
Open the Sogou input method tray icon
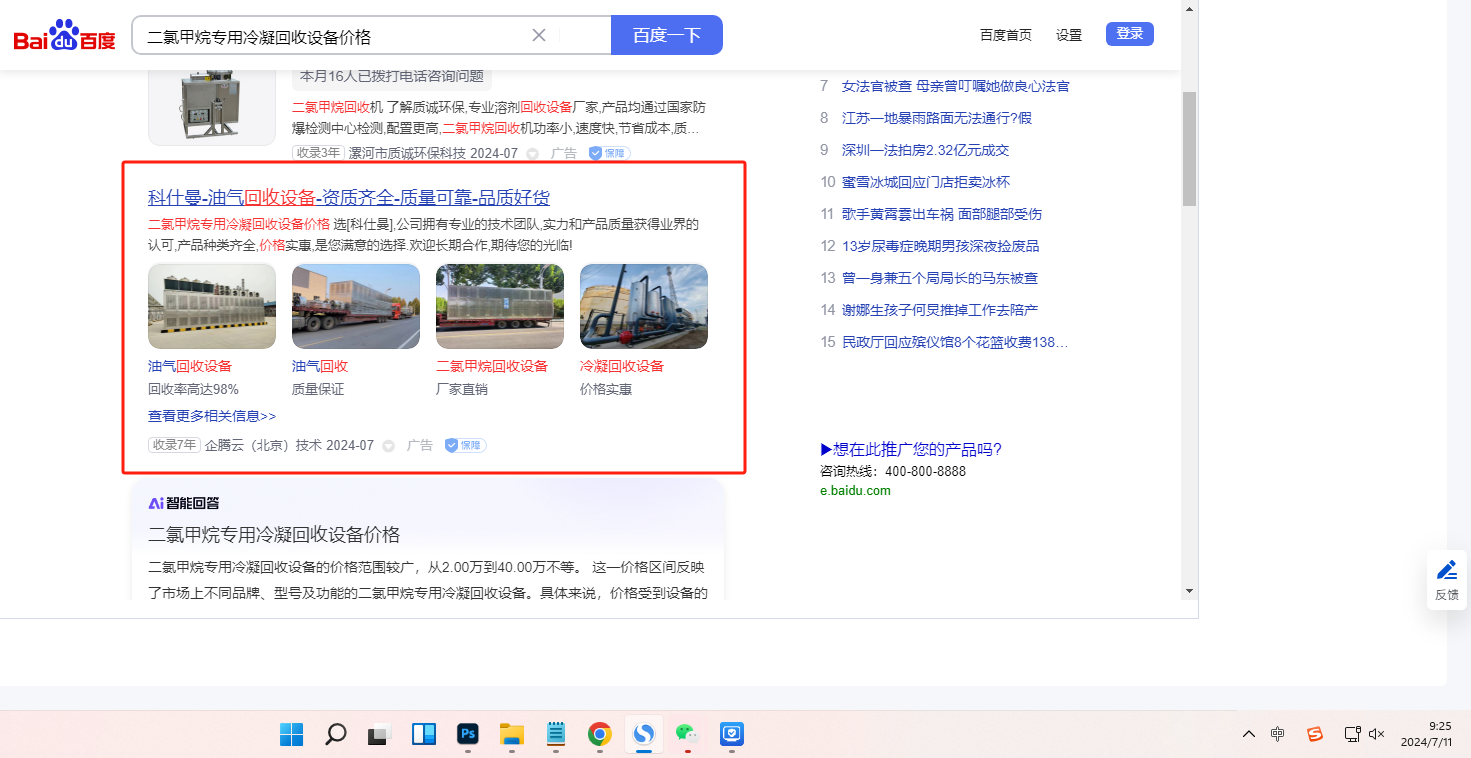[1315, 734]
